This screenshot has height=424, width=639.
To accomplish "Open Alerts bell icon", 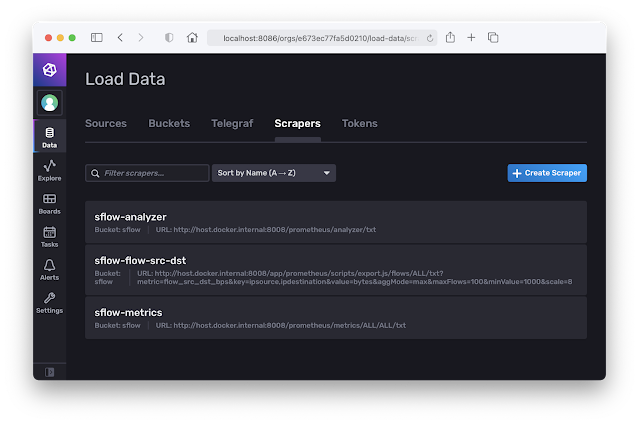I will 49,269.
